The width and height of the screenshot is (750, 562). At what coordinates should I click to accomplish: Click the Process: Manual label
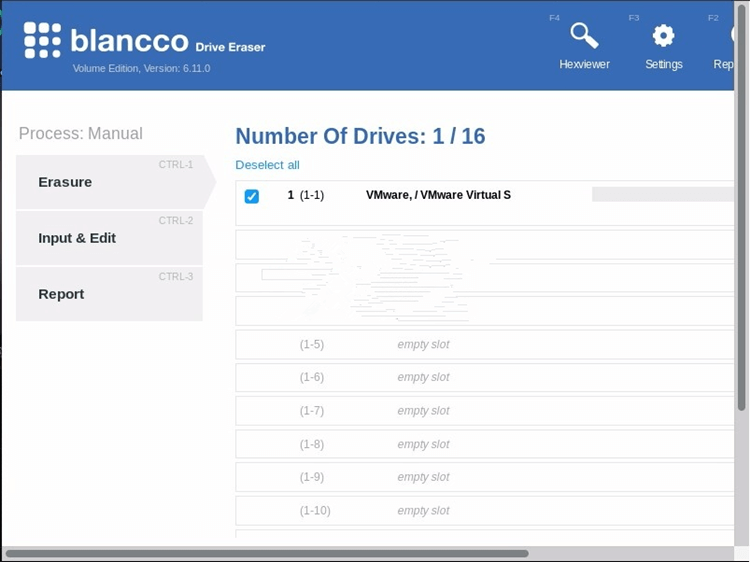pos(81,133)
